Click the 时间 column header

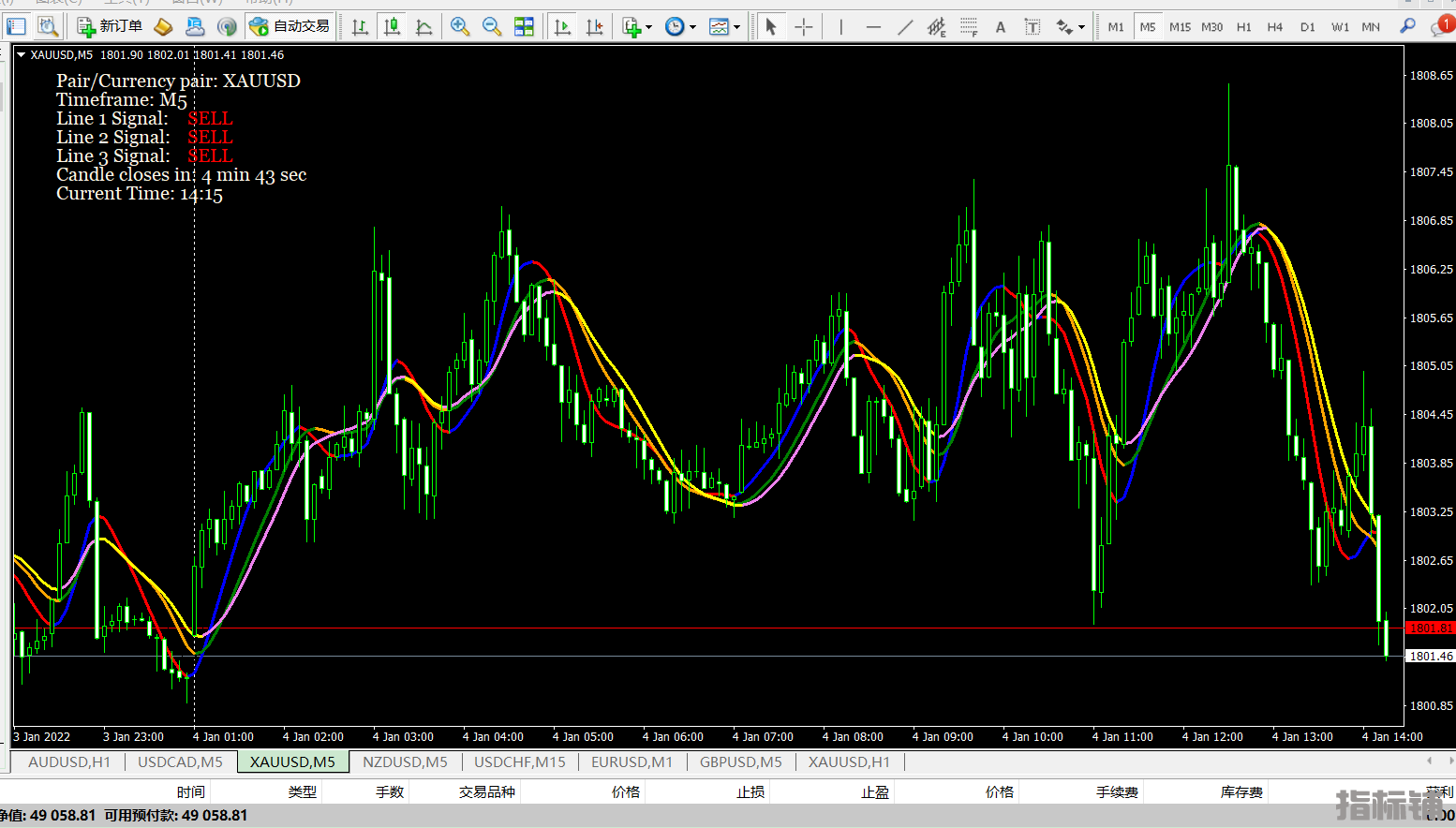(191, 792)
